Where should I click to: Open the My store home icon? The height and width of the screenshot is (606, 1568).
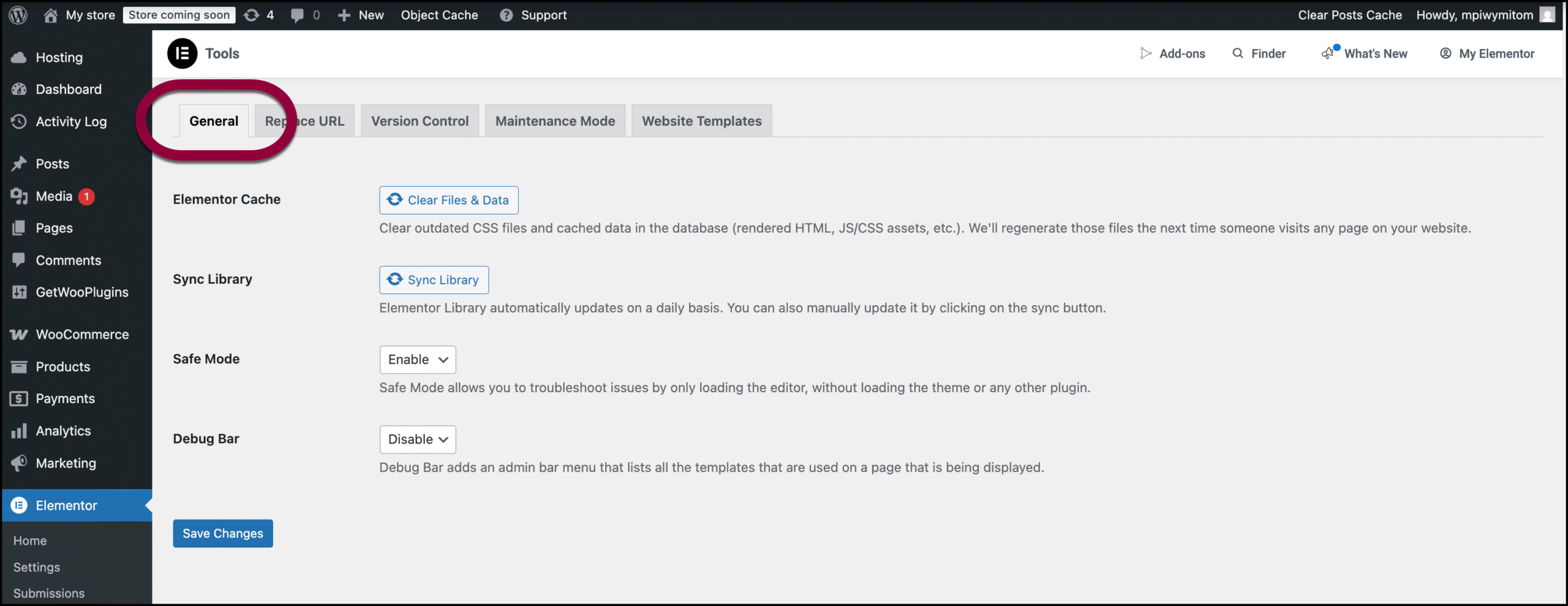pos(51,15)
